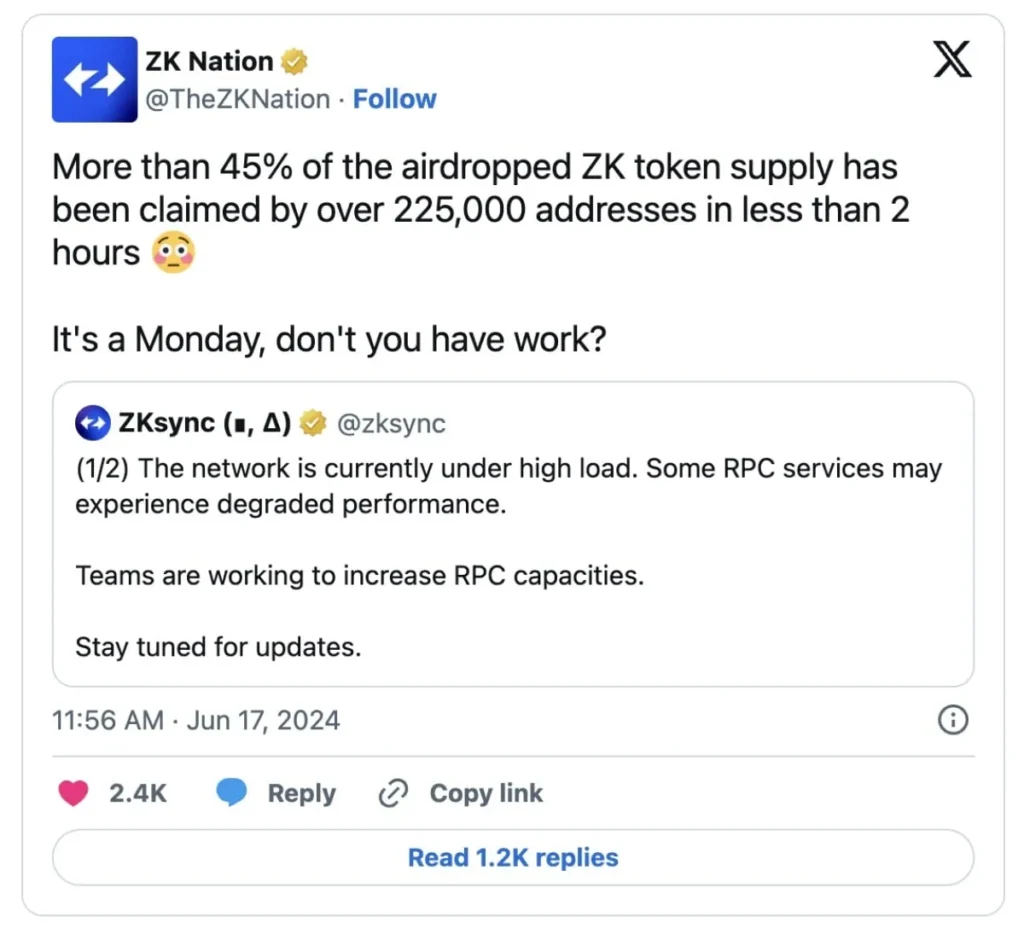Click the ZKsync circular avatar in quoted tweet
This screenshot has width=1024, height=928.
pos(91,423)
